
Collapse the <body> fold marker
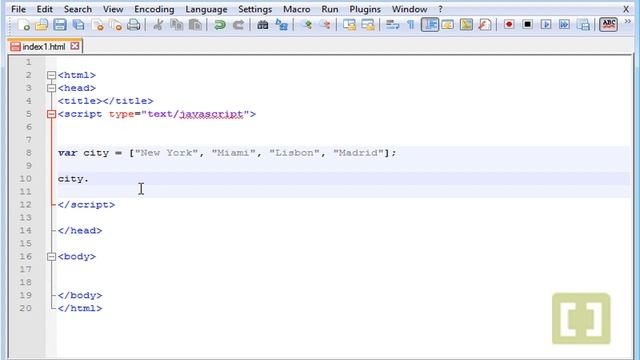(x=51, y=257)
